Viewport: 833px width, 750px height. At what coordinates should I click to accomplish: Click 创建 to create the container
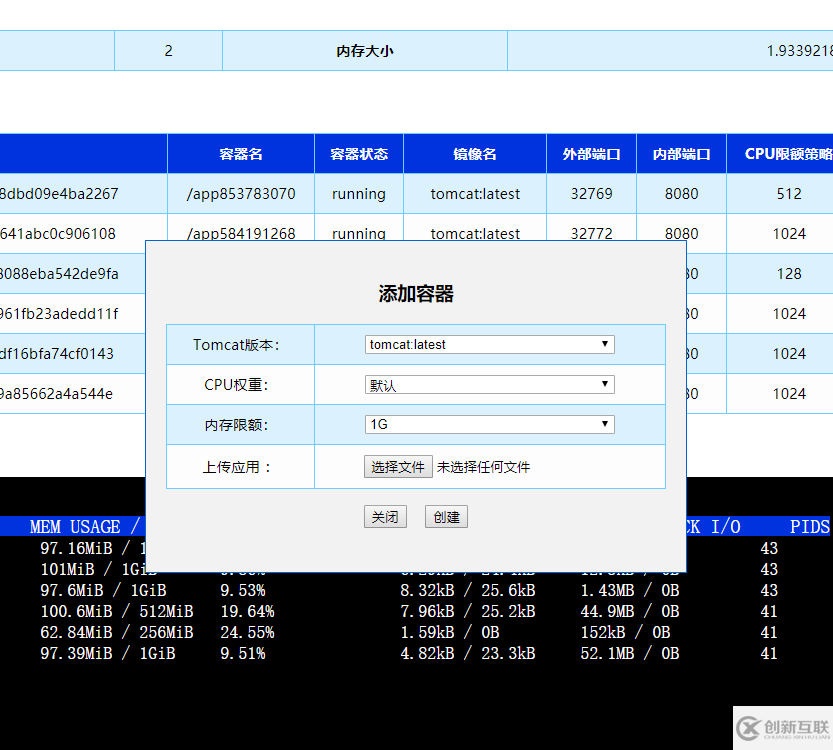point(446,517)
